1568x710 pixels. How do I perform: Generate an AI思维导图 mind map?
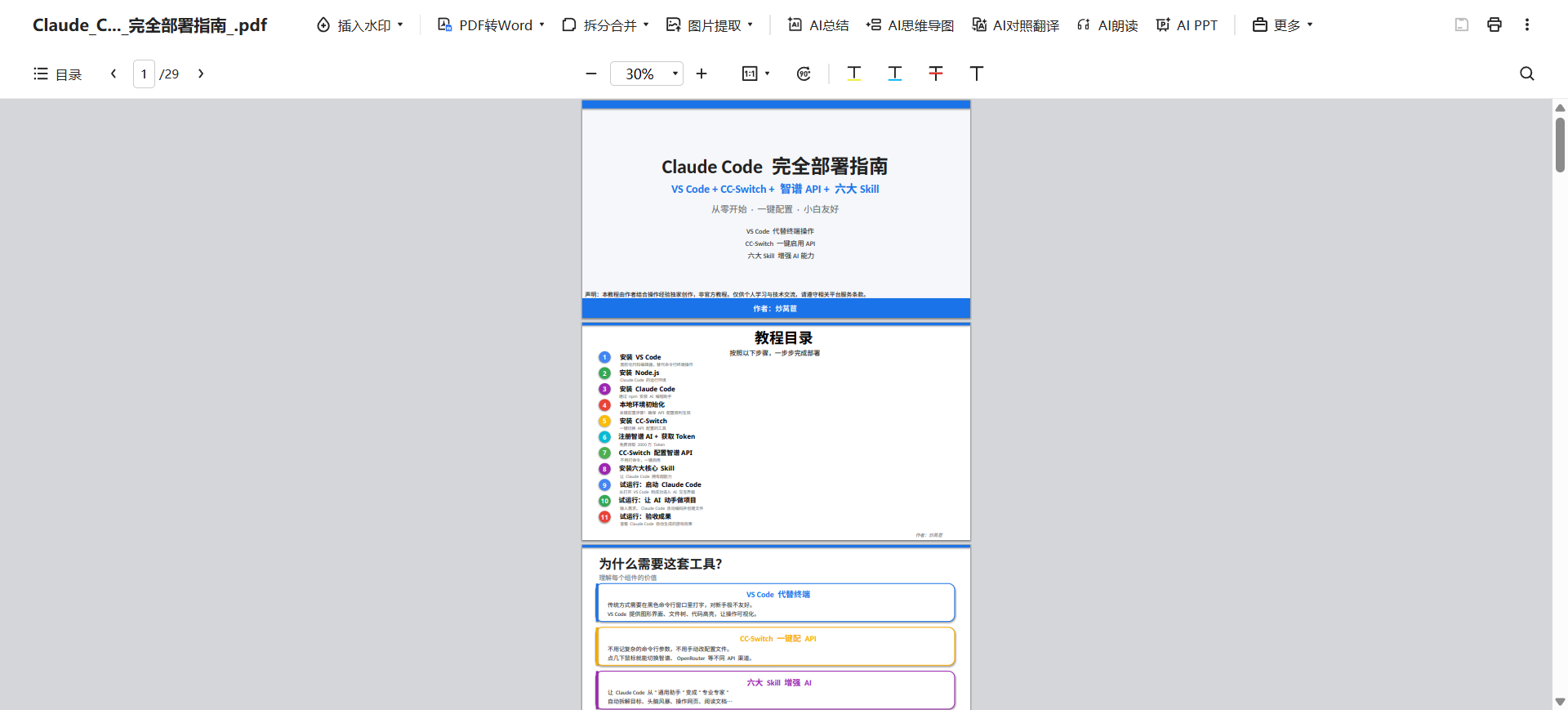[x=910, y=25]
